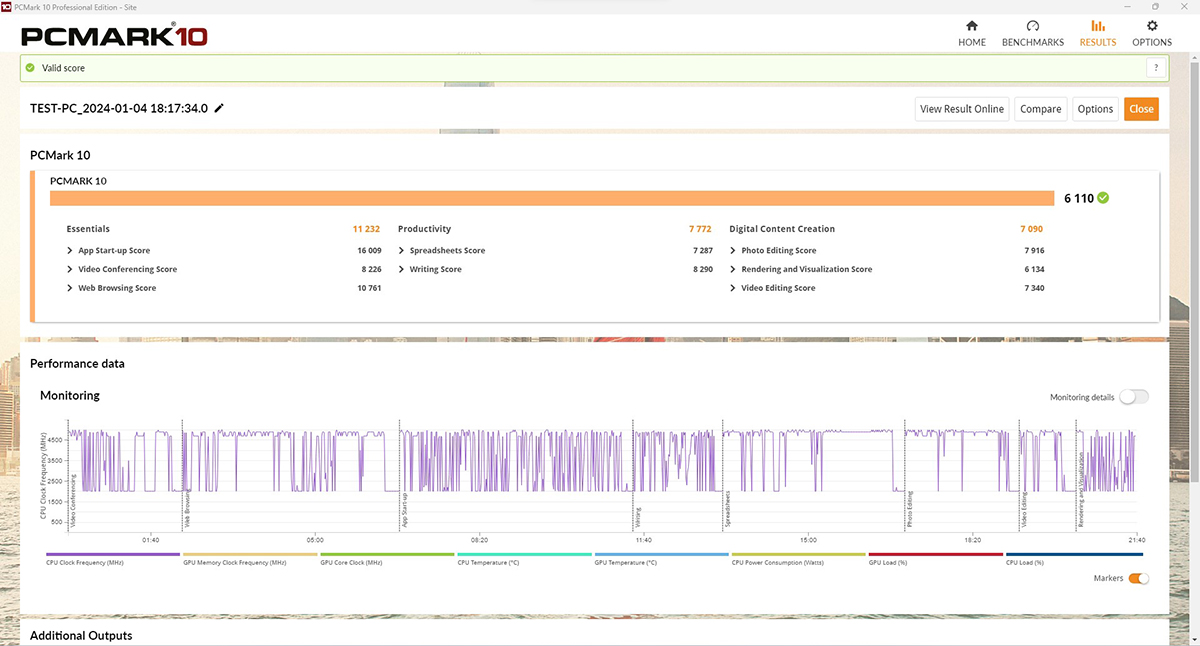Viewport: 1200px width, 646px height.
Task: Open the Benchmarks gauge icon
Action: pyautogui.click(x=1033, y=26)
